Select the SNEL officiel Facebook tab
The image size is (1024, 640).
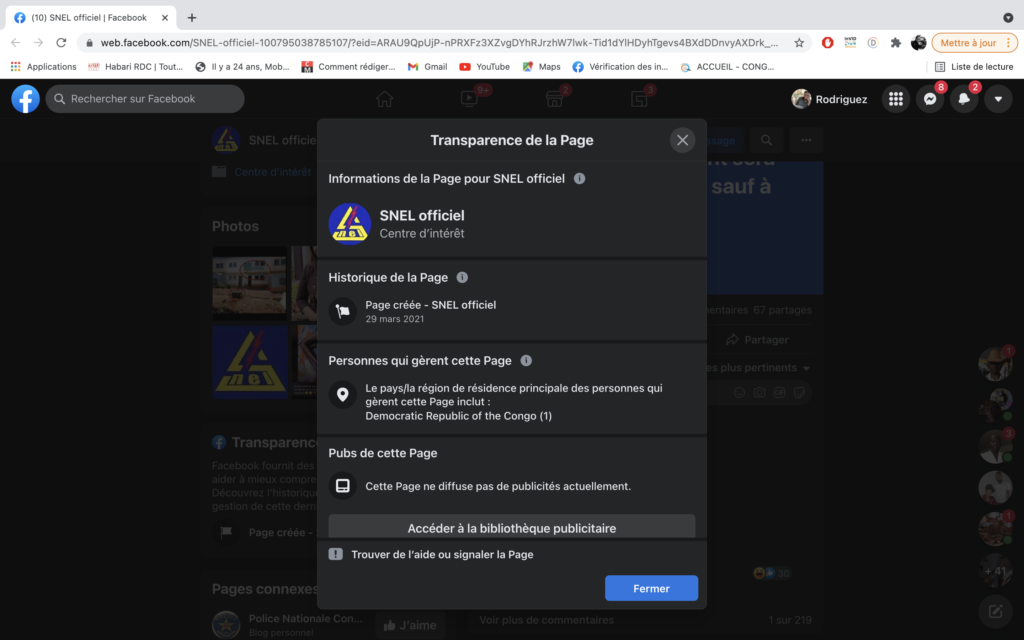pos(89,18)
